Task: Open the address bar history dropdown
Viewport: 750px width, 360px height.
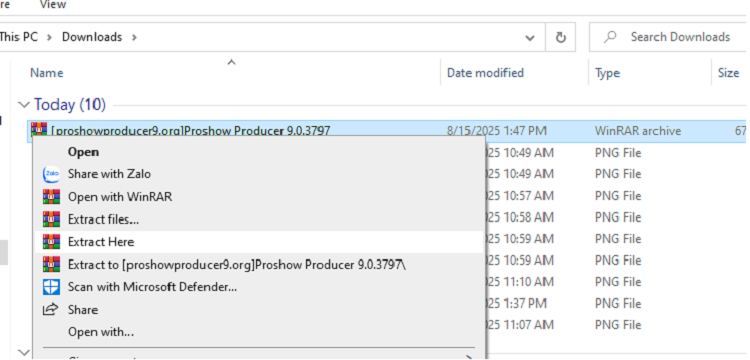Action: pyautogui.click(x=530, y=37)
